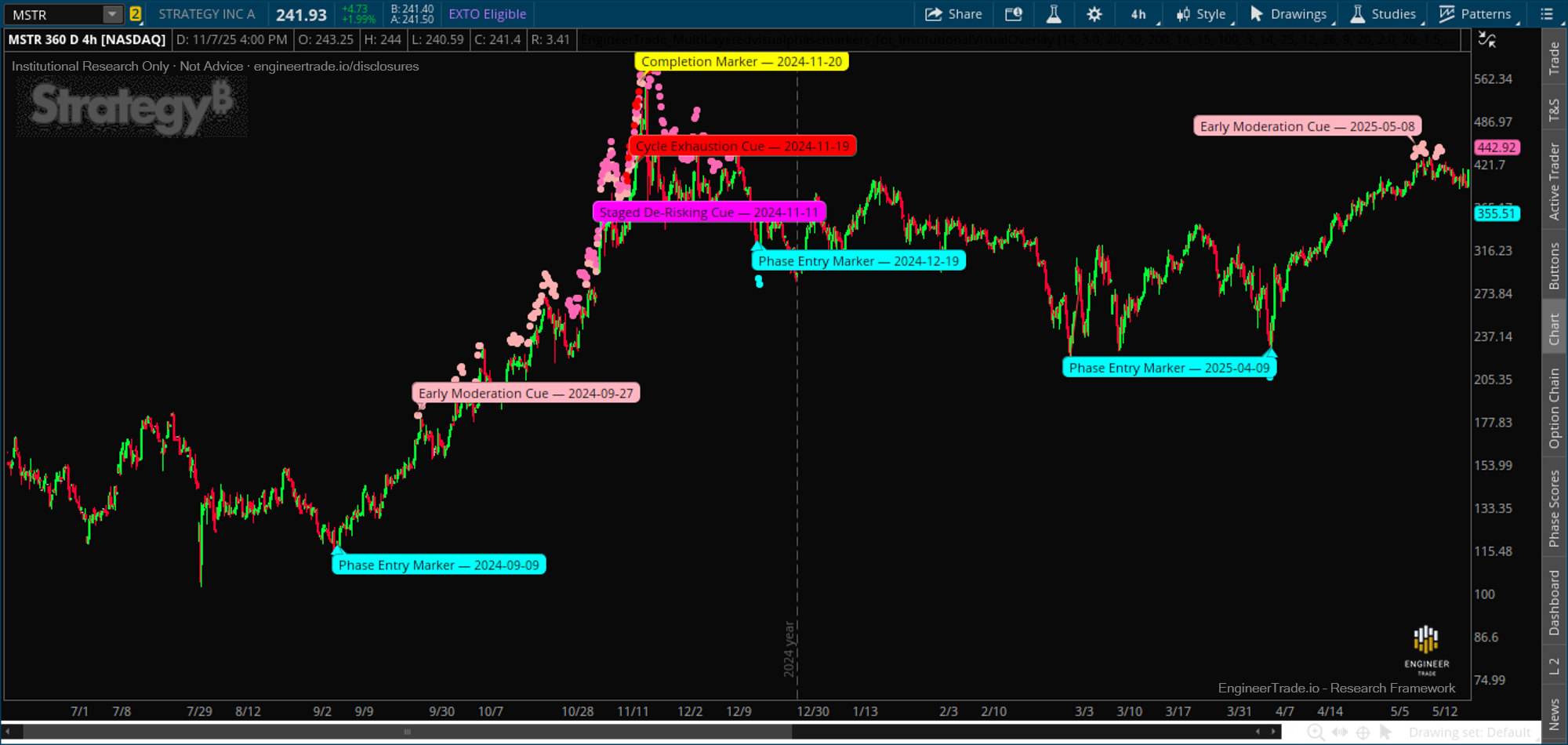Click the calendar alert icon in toolbar
Viewport: 1568px width, 745px height.
[x=1014, y=14]
